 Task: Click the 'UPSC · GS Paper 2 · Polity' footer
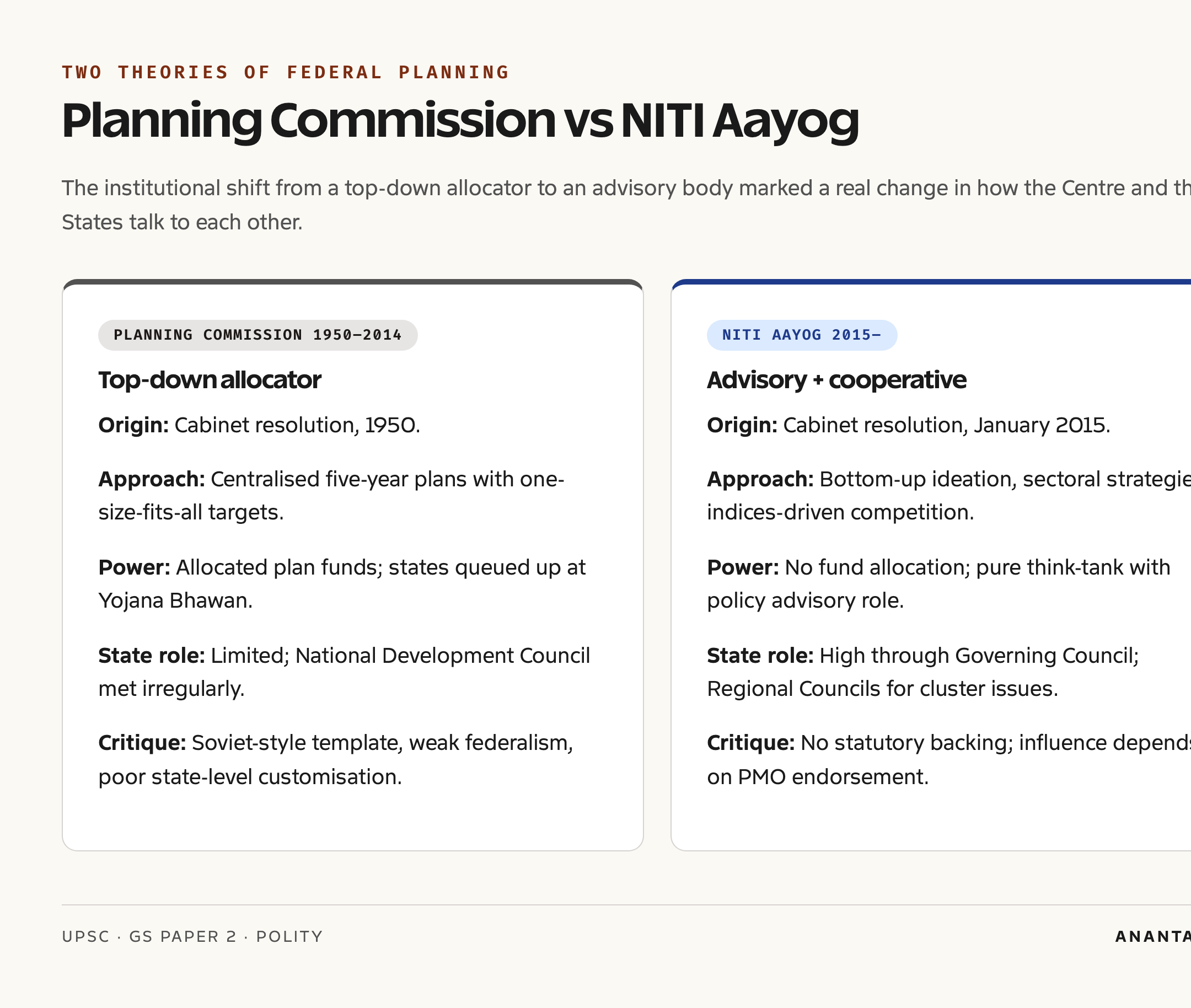pyautogui.click(x=192, y=936)
